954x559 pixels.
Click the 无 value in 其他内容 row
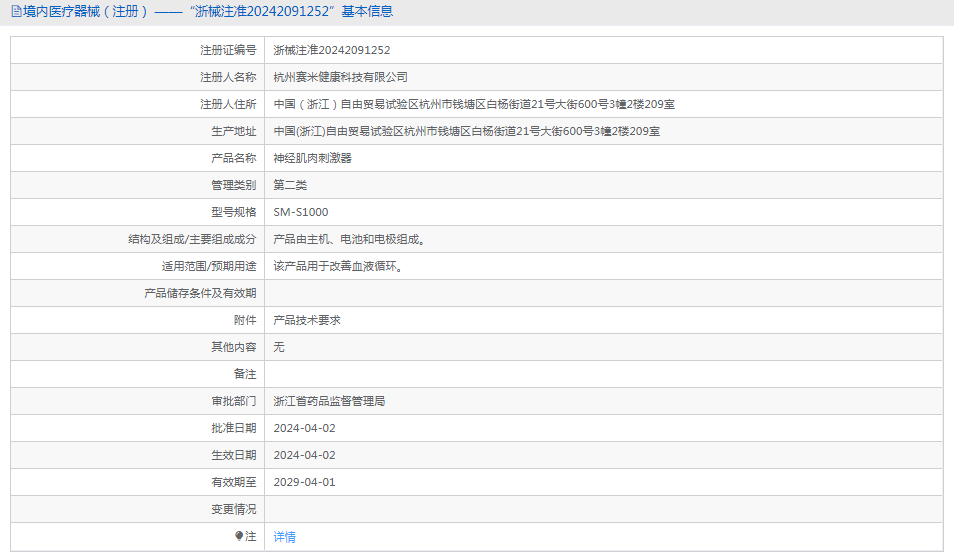[x=279, y=347]
